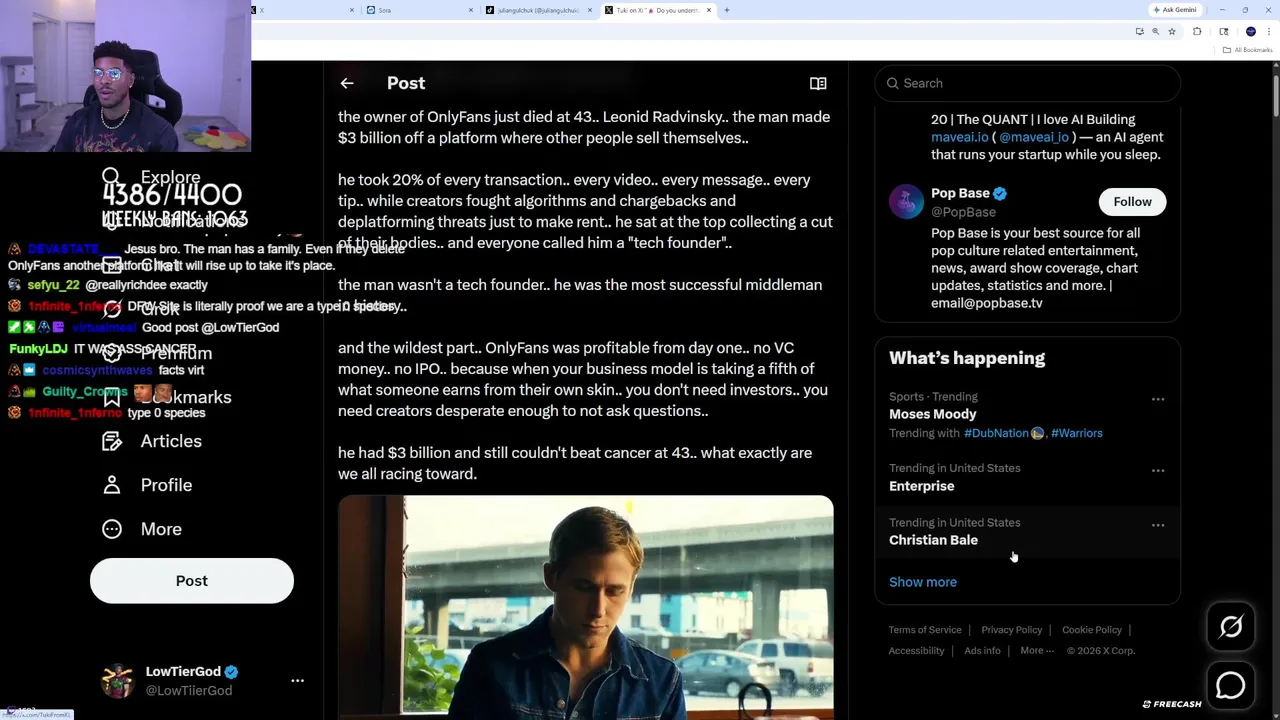Open the Moses Moody trending topic
This screenshot has width=1280, height=720.
[x=932, y=414]
